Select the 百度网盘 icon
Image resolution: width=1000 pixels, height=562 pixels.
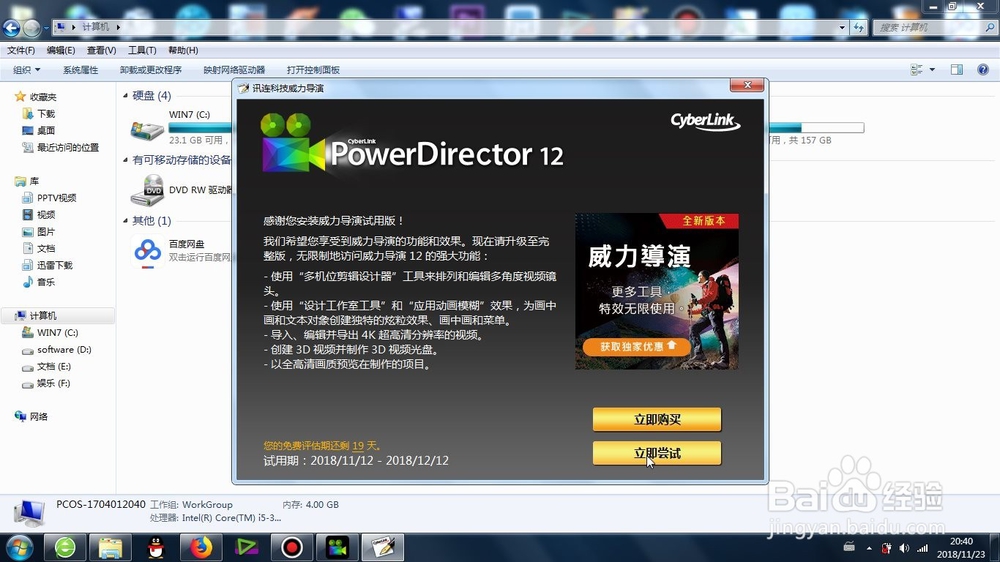tap(147, 251)
